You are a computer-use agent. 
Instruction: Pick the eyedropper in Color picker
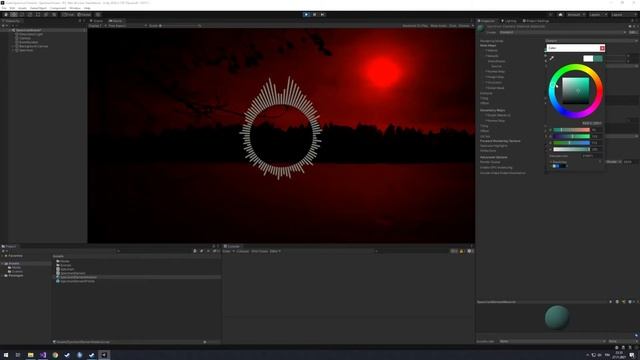[x=551, y=59]
